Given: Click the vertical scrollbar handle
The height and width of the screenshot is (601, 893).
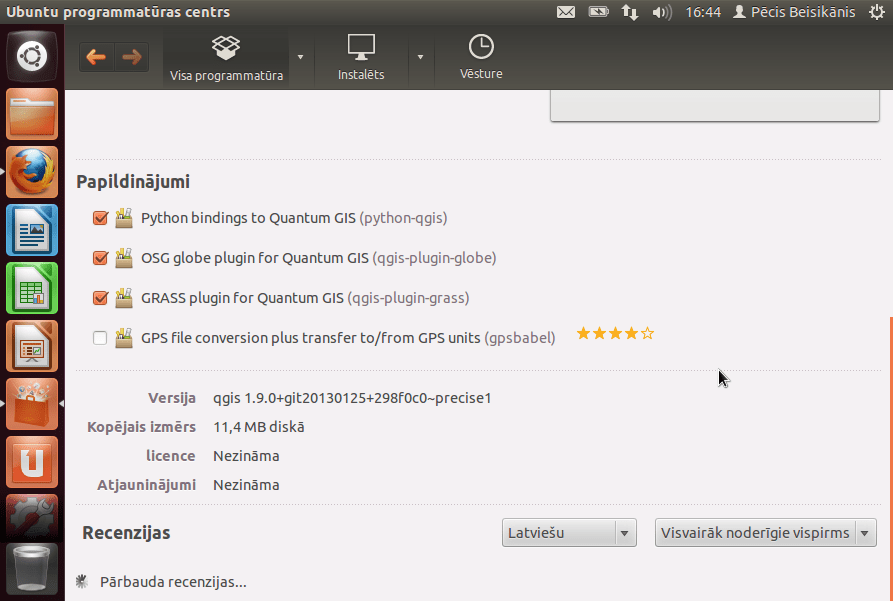Looking at the screenshot, I should tap(890, 459).
